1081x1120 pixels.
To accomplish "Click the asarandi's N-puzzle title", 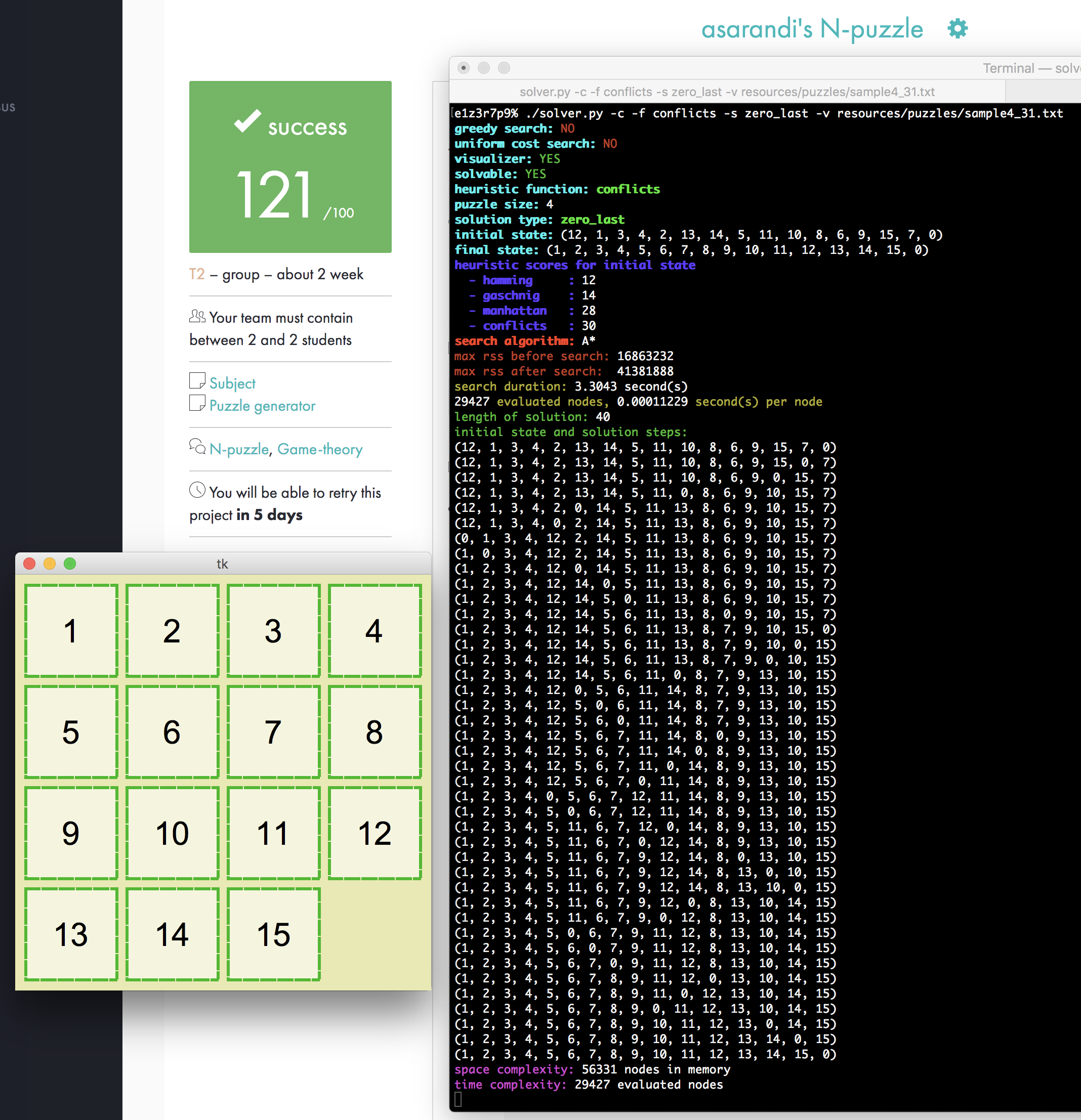I will [812, 28].
